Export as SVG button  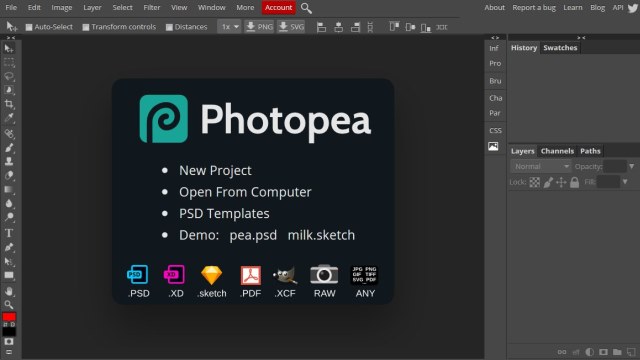point(291,27)
